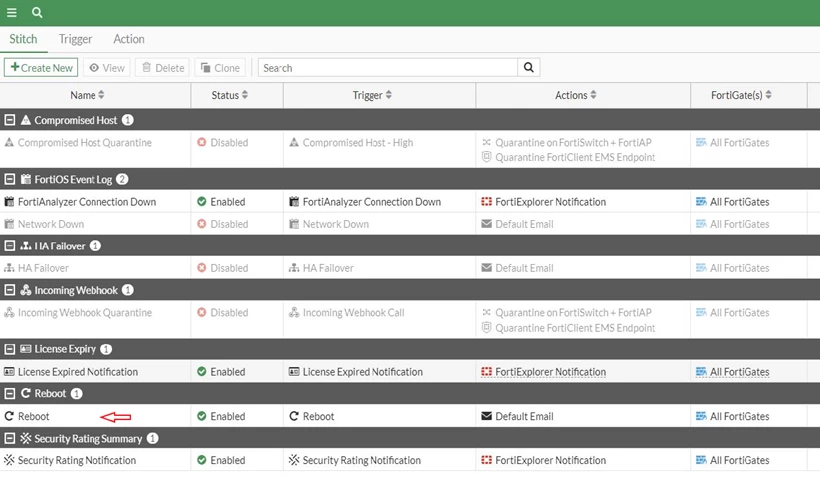Click All FortiGates icon in Security Rating row
Viewport: 820px width, 480px height.
click(x=701, y=460)
